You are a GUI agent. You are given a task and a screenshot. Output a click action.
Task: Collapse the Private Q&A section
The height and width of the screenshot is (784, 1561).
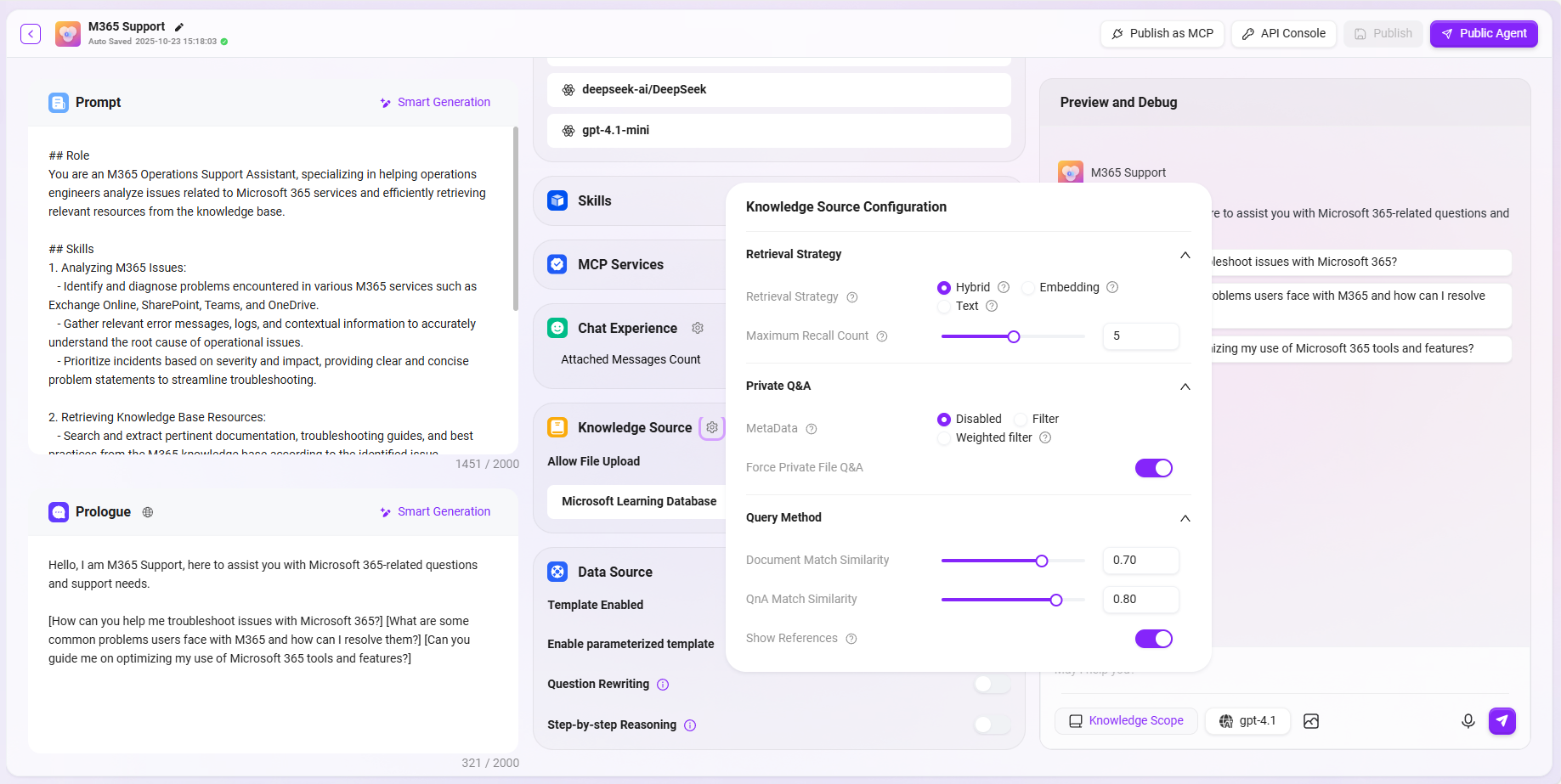(1185, 386)
